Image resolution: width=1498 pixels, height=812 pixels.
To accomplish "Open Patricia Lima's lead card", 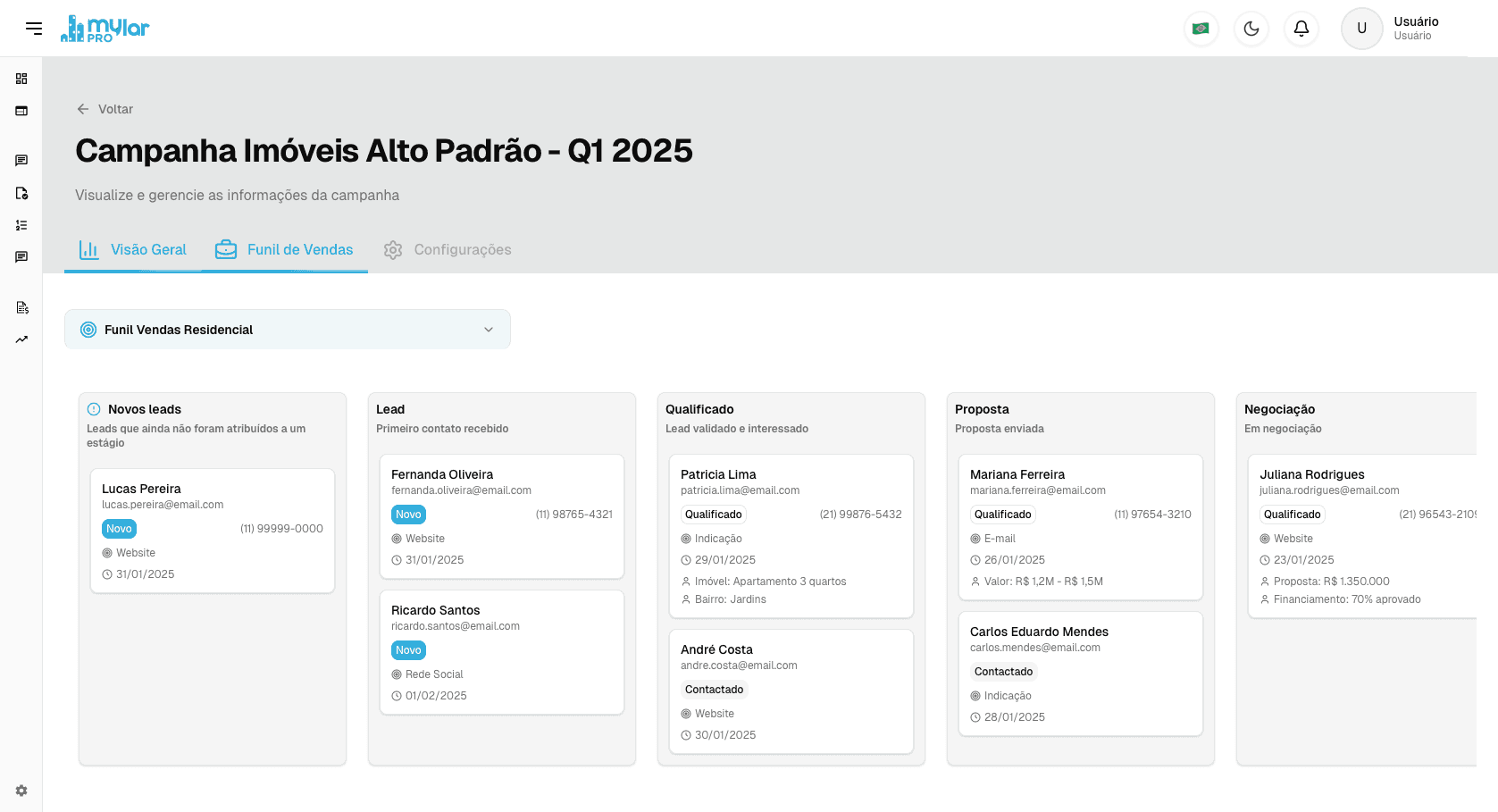I will pyautogui.click(x=791, y=536).
